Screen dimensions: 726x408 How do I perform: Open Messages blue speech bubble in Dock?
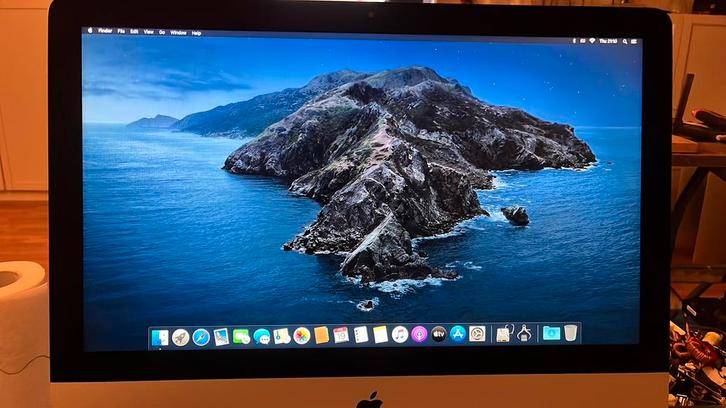[262, 336]
